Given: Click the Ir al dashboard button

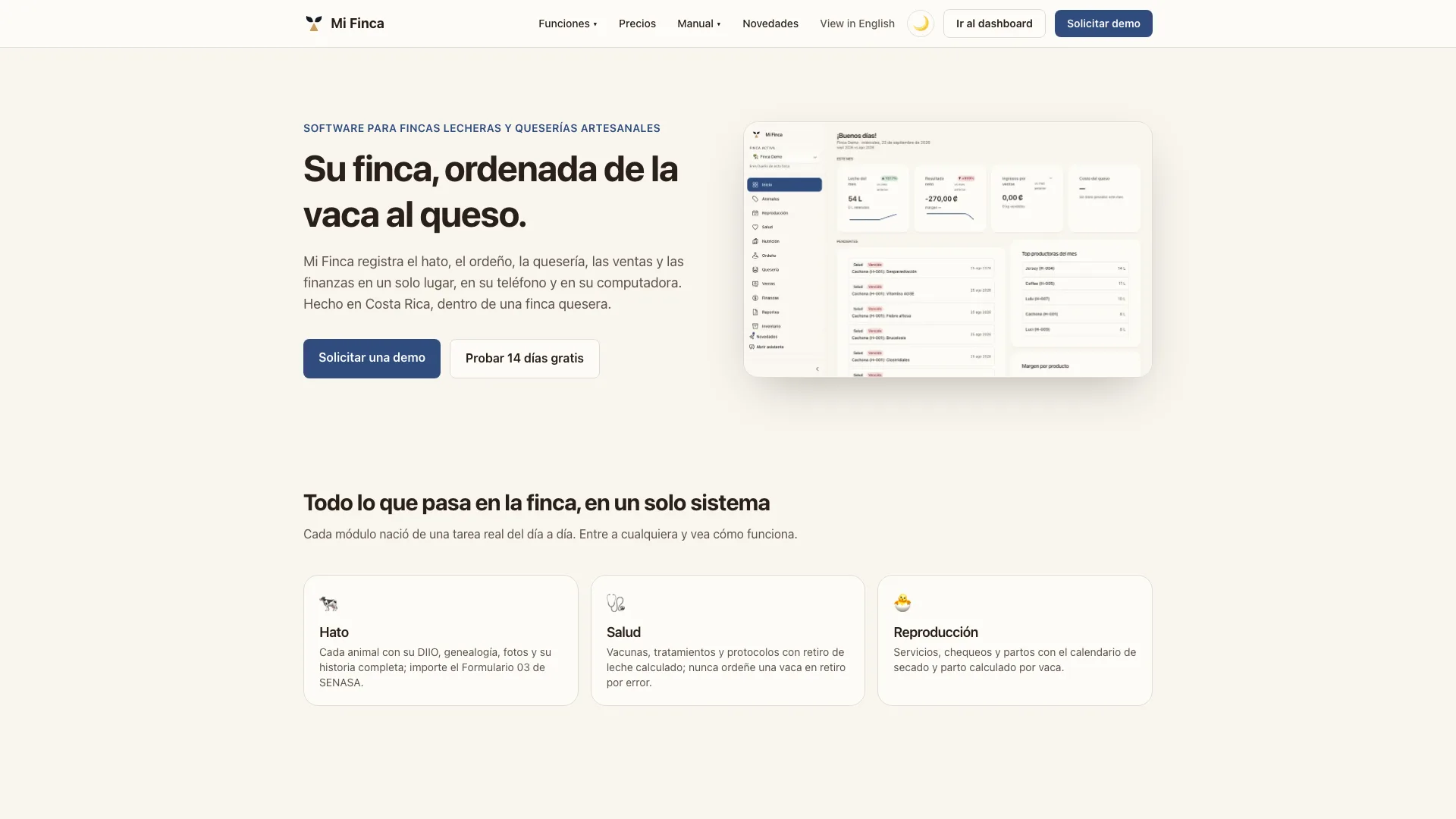Looking at the screenshot, I should point(994,24).
